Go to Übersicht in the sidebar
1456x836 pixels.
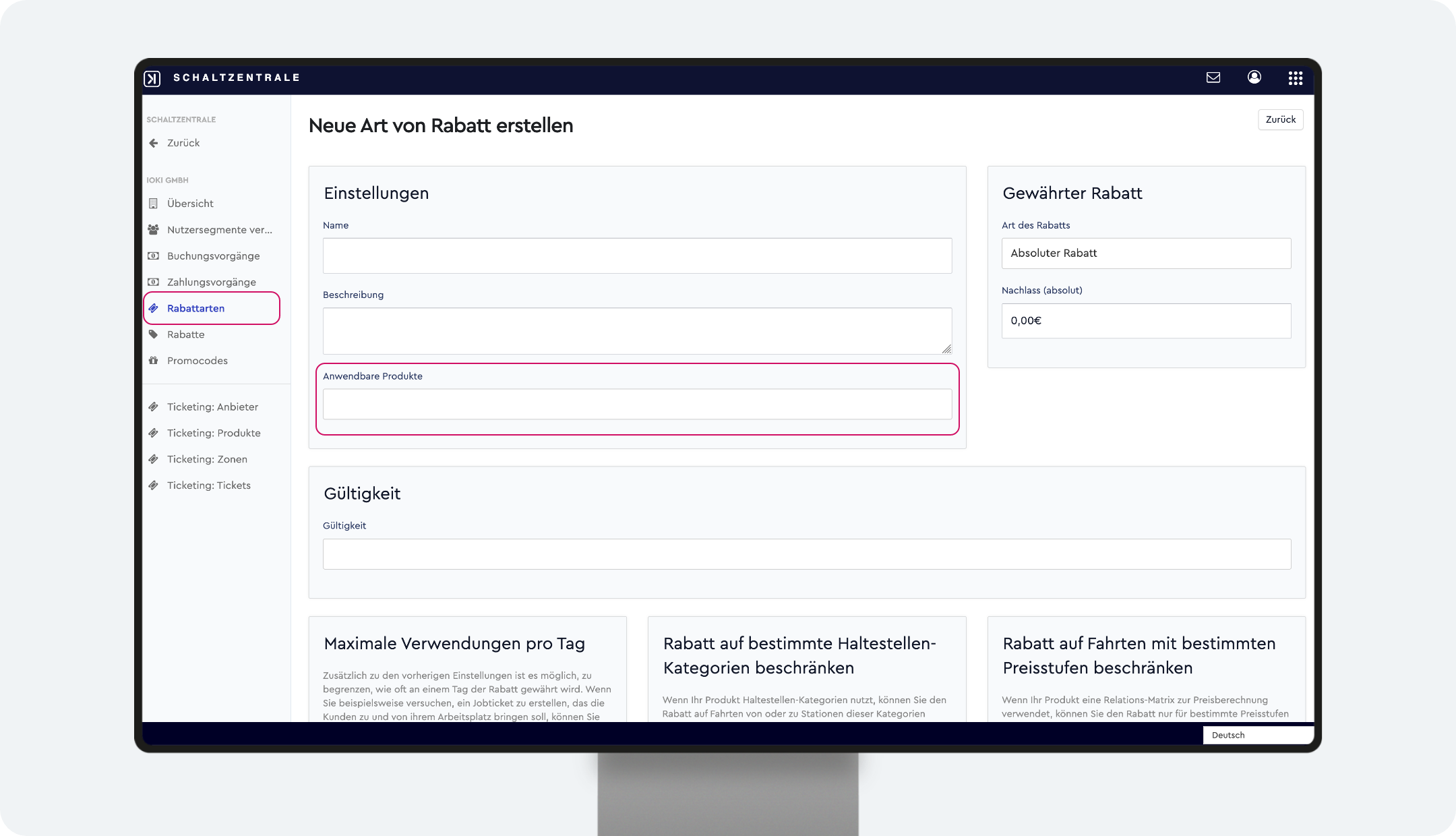(190, 204)
